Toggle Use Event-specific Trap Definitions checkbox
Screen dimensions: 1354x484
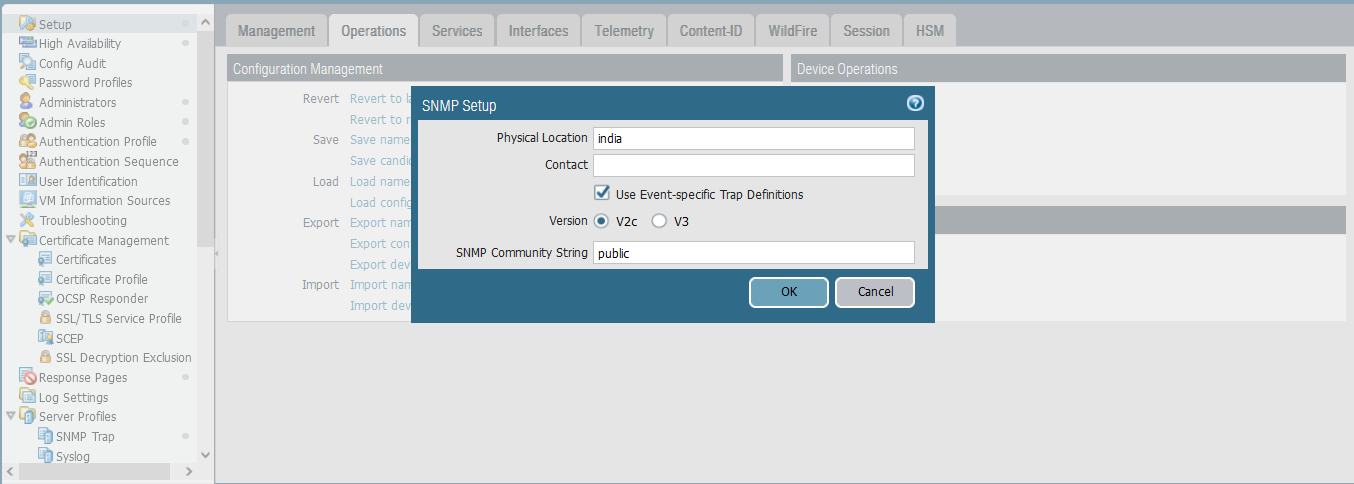tap(602, 193)
